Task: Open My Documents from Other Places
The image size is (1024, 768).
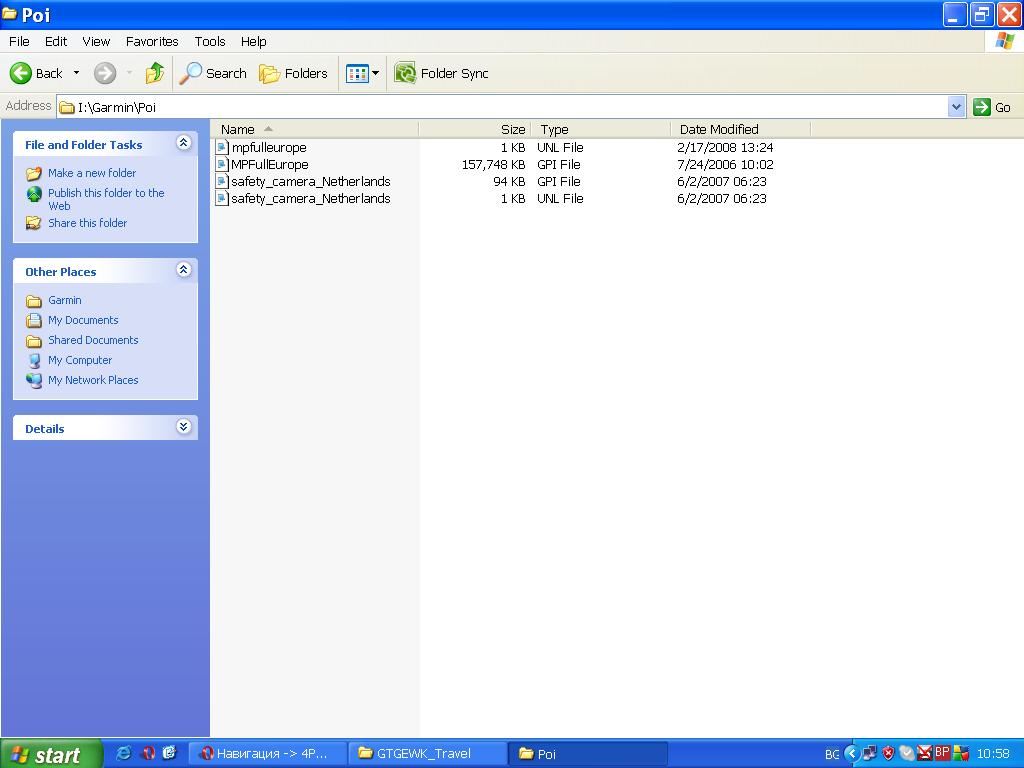Action: [x=83, y=320]
